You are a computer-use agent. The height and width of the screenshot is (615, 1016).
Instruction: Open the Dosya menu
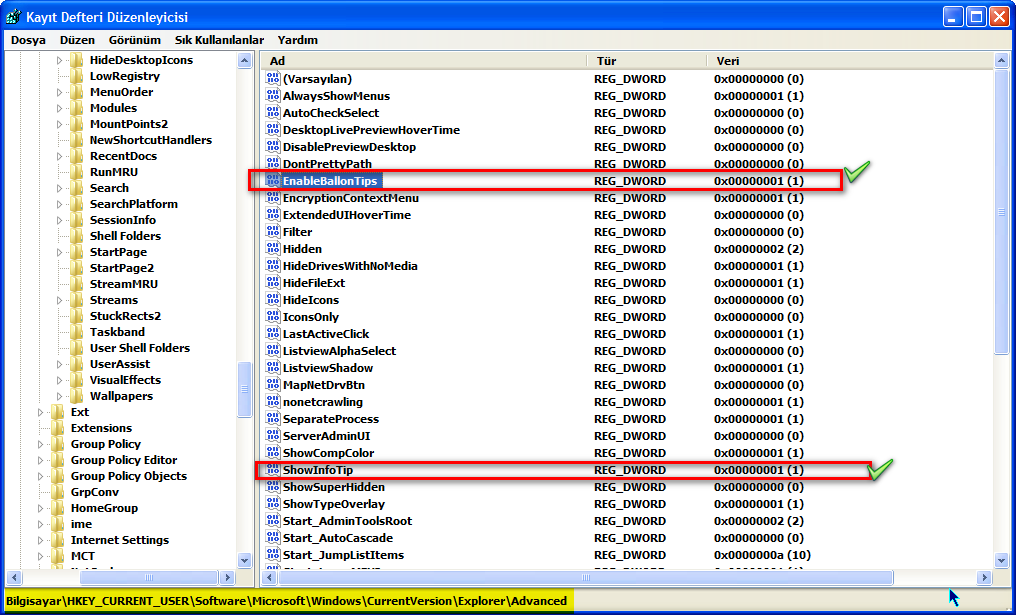[x=29, y=40]
